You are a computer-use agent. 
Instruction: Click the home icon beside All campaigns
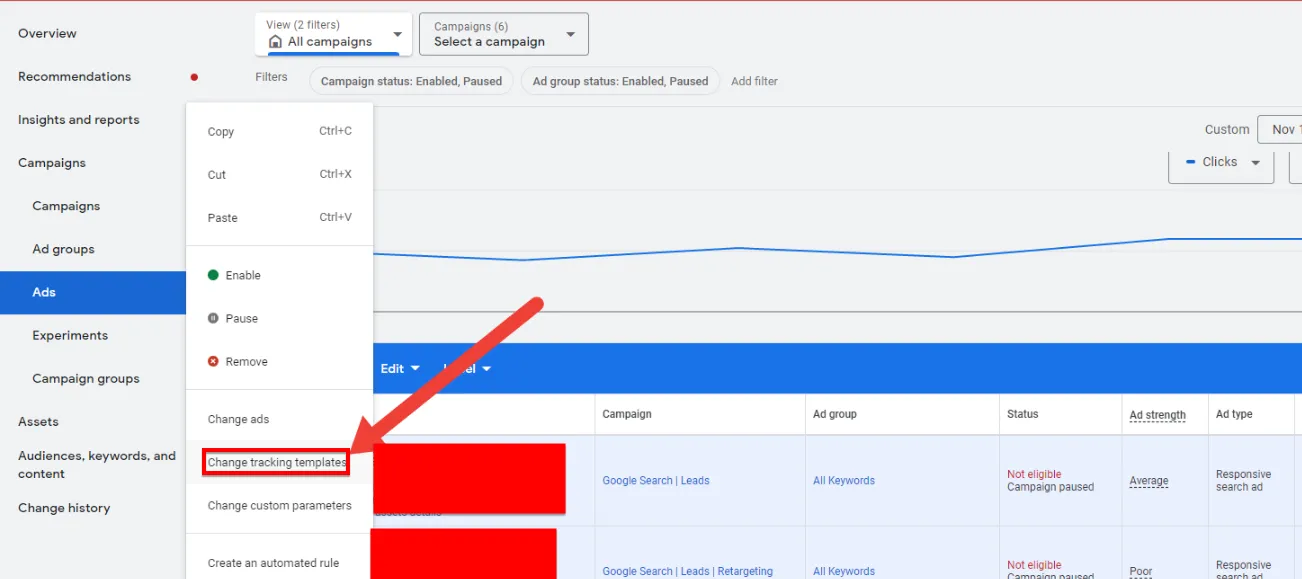pos(276,42)
